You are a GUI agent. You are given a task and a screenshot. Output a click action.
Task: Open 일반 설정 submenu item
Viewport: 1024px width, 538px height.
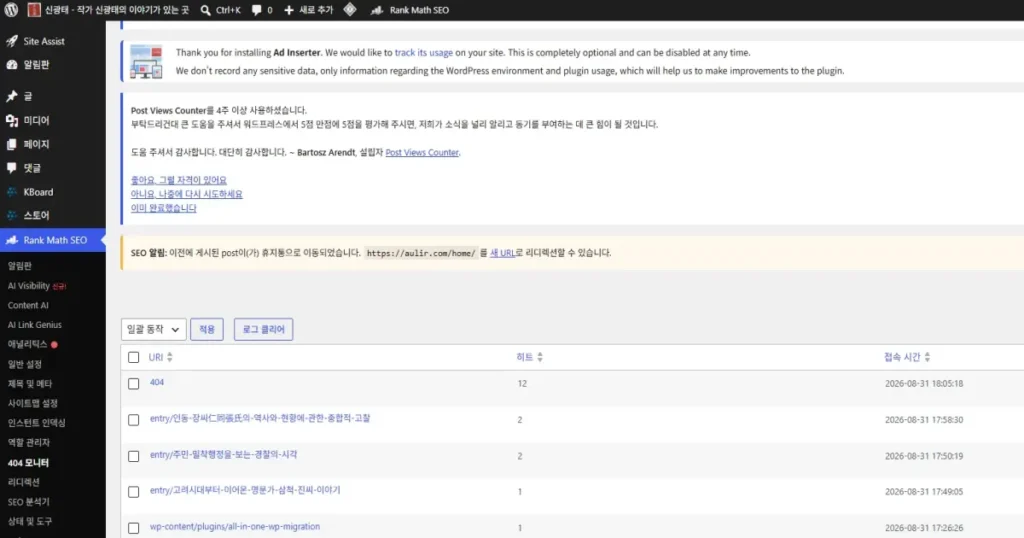click(x=25, y=364)
